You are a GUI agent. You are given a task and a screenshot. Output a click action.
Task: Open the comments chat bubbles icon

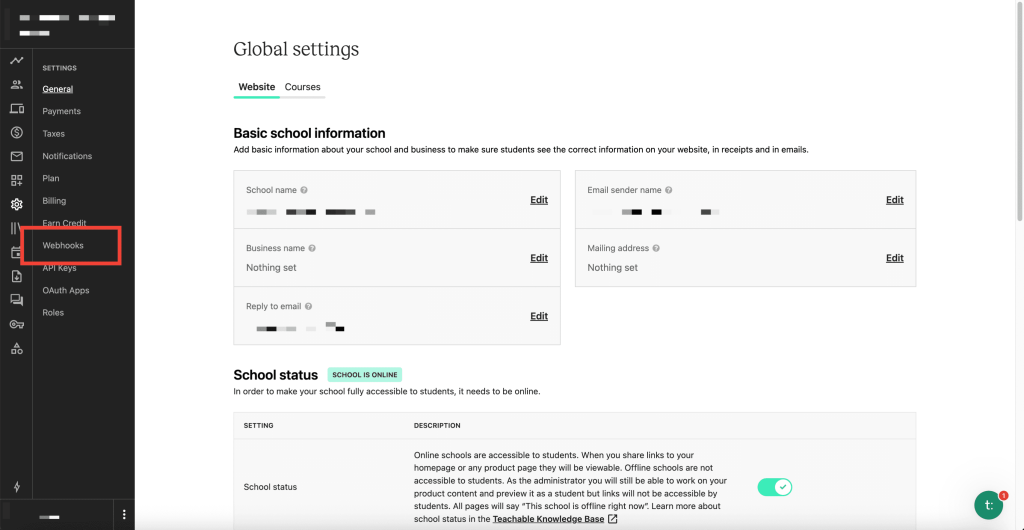click(16, 300)
